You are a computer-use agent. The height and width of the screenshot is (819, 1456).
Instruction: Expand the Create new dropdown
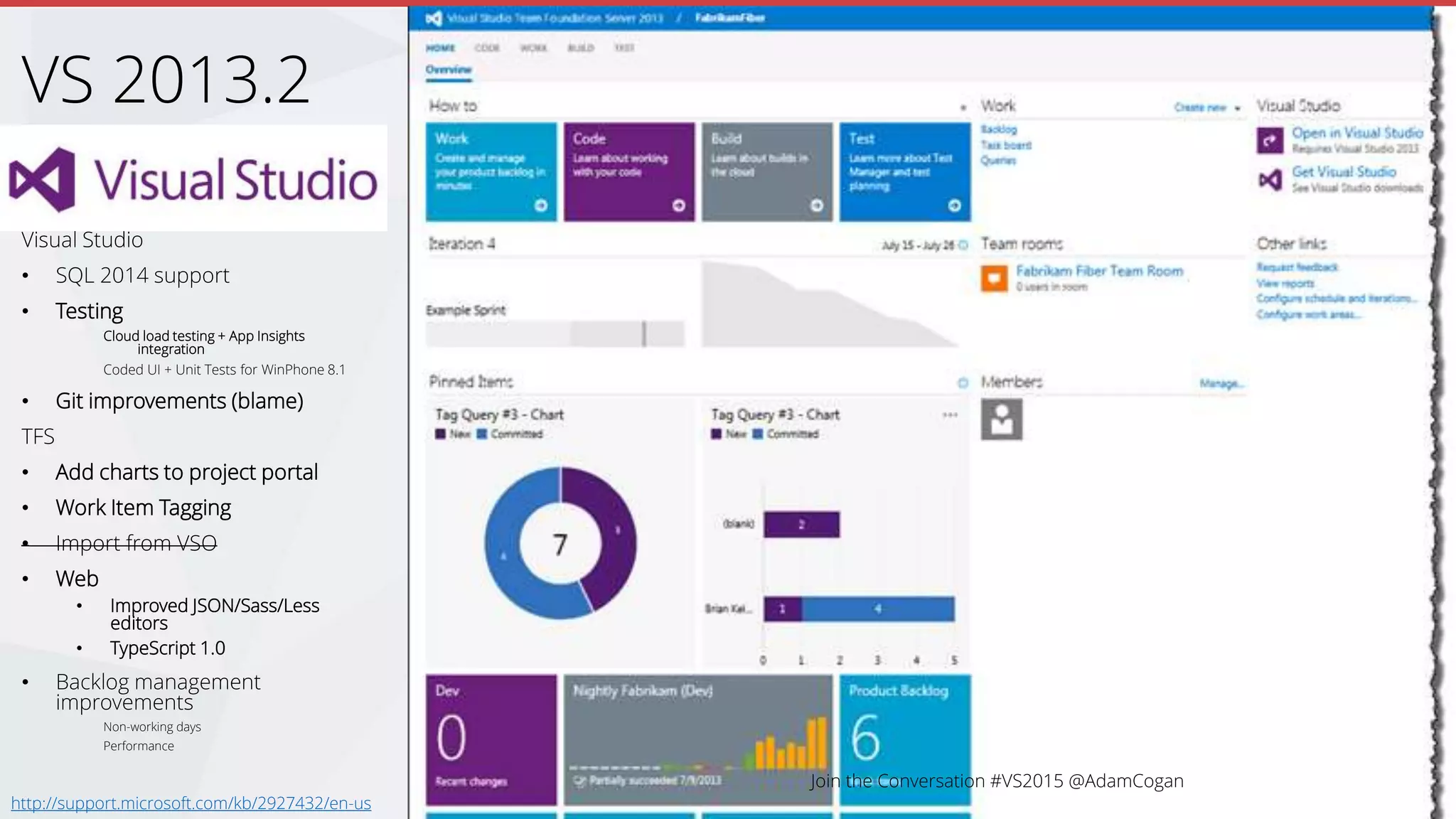coord(1207,107)
